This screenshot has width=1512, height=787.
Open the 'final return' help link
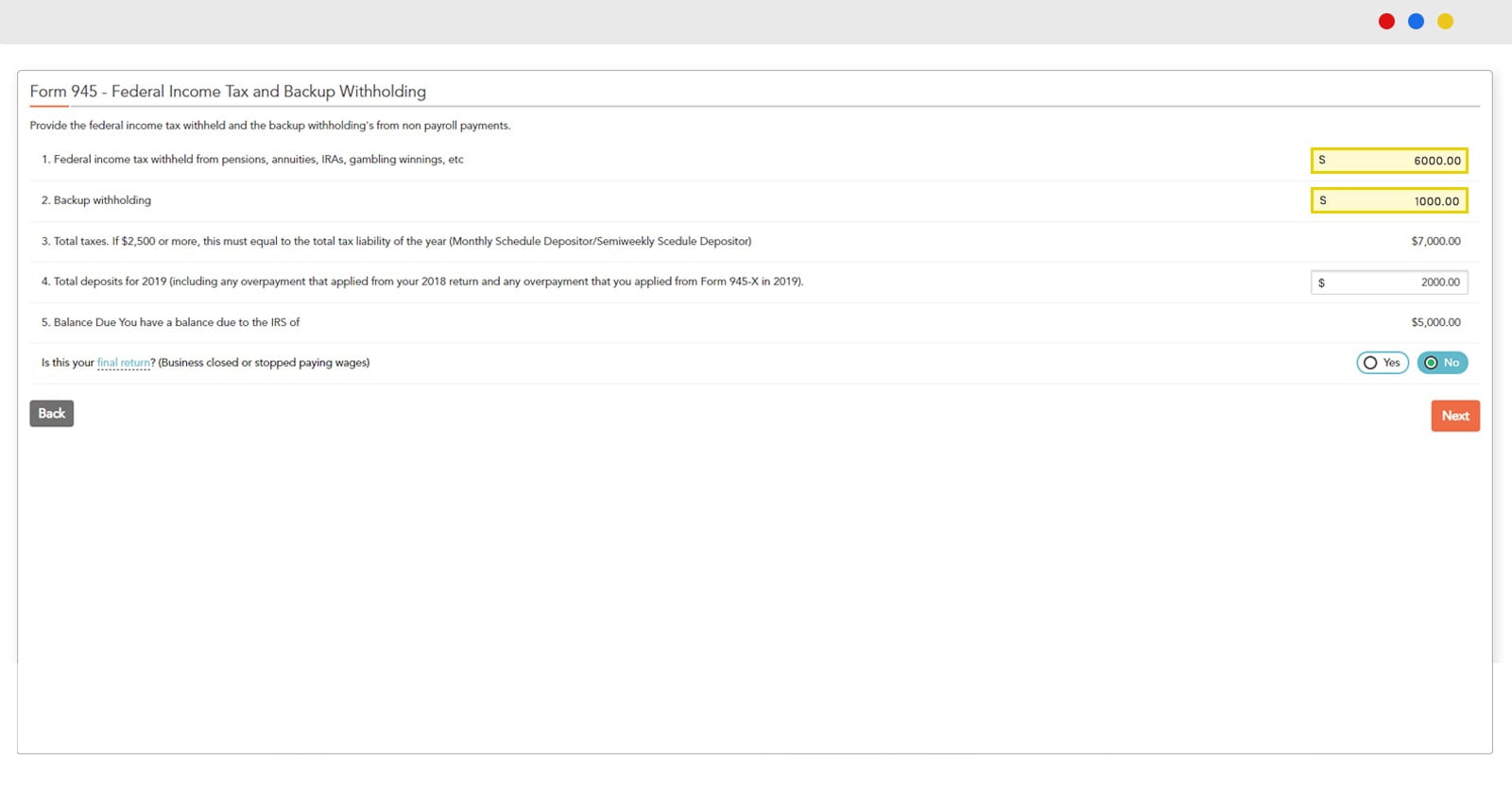click(x=124, y=363)
